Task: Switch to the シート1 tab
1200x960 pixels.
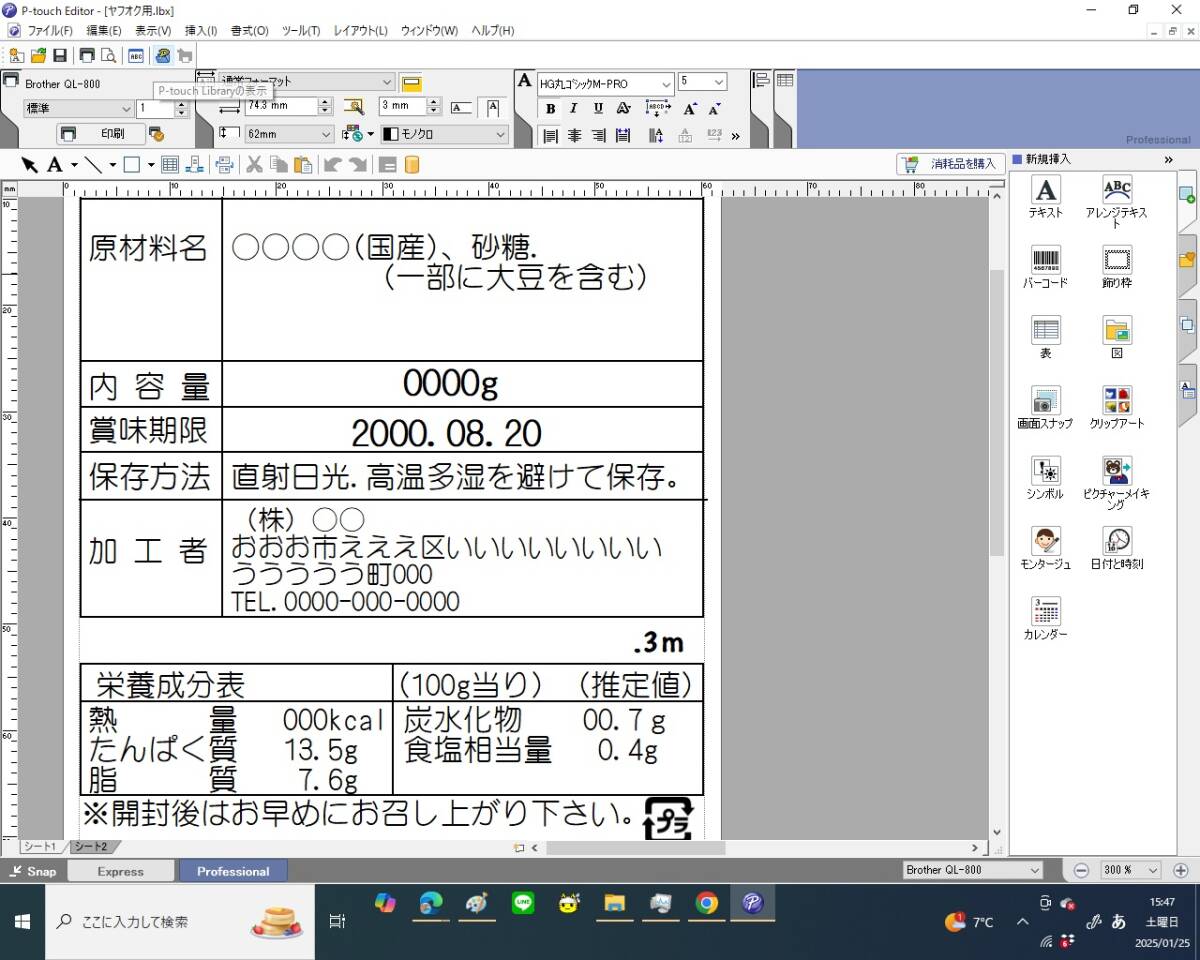Action: pos(41,847)
